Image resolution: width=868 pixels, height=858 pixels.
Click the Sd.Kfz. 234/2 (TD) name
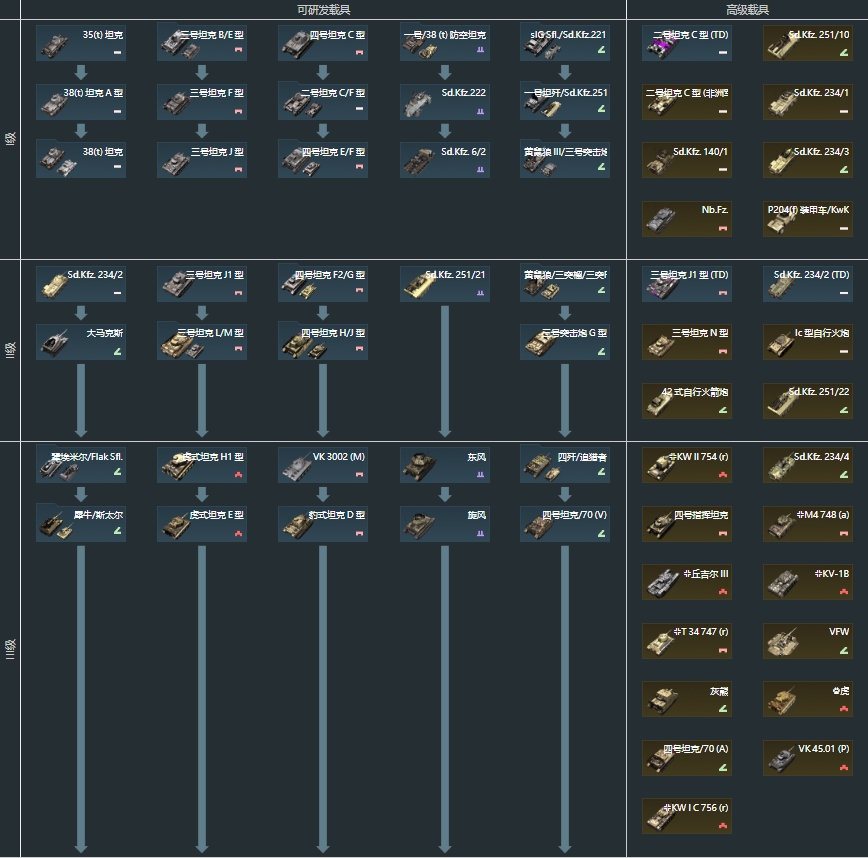(812, 274)
